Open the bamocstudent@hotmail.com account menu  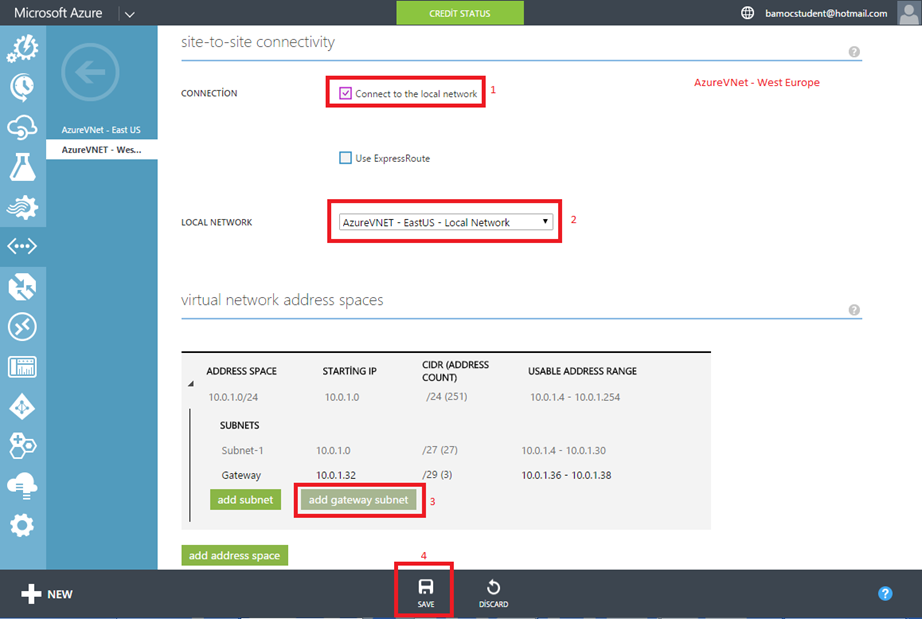826,14
